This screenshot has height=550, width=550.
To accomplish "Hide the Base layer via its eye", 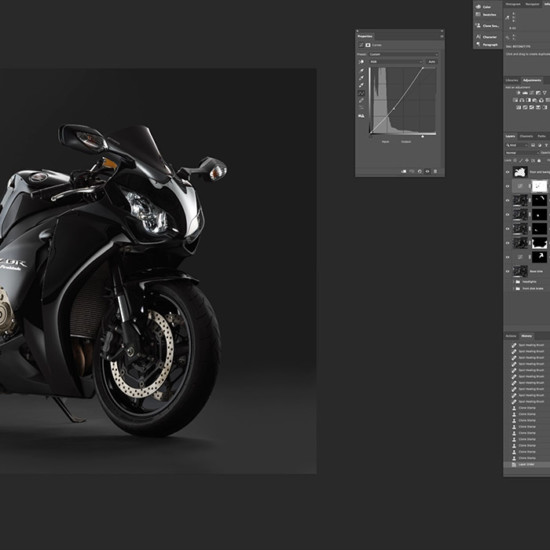I will point(508,271).
